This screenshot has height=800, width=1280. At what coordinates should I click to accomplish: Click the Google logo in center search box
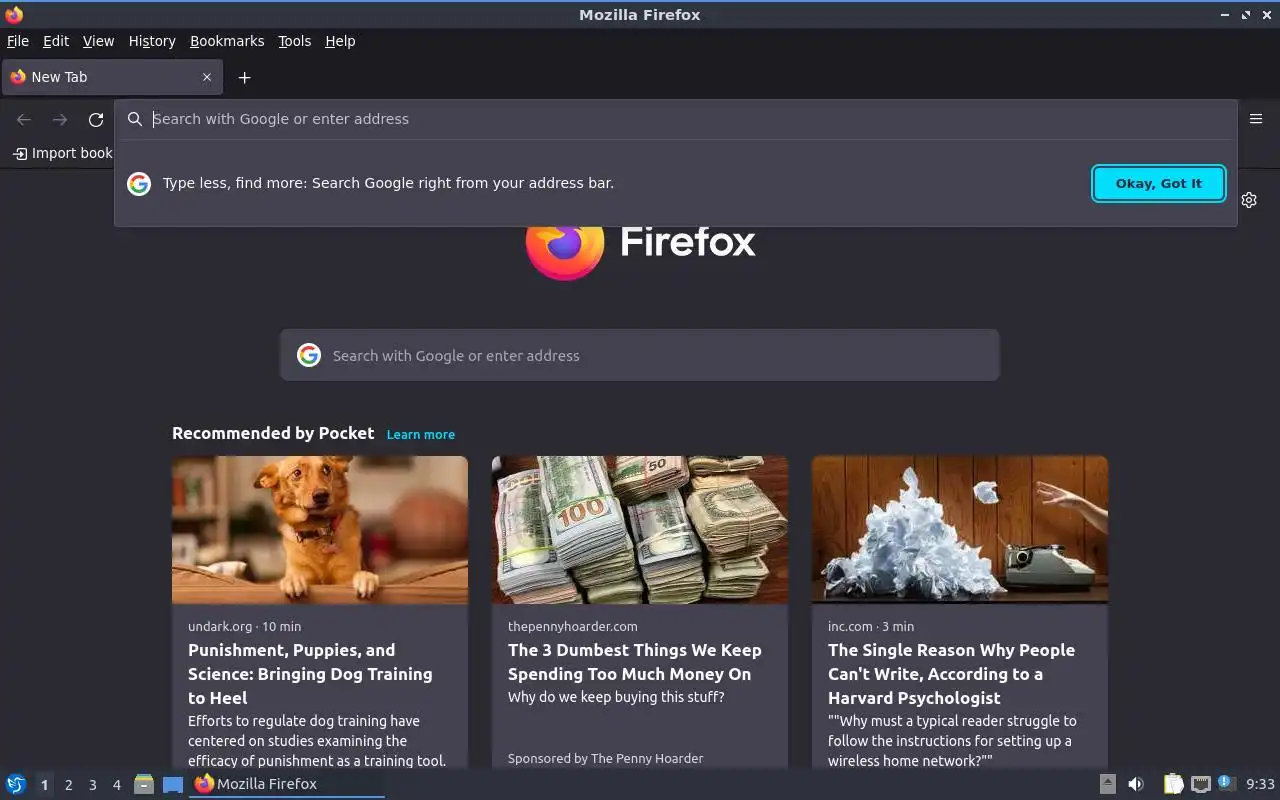click(x=309, y=355)
